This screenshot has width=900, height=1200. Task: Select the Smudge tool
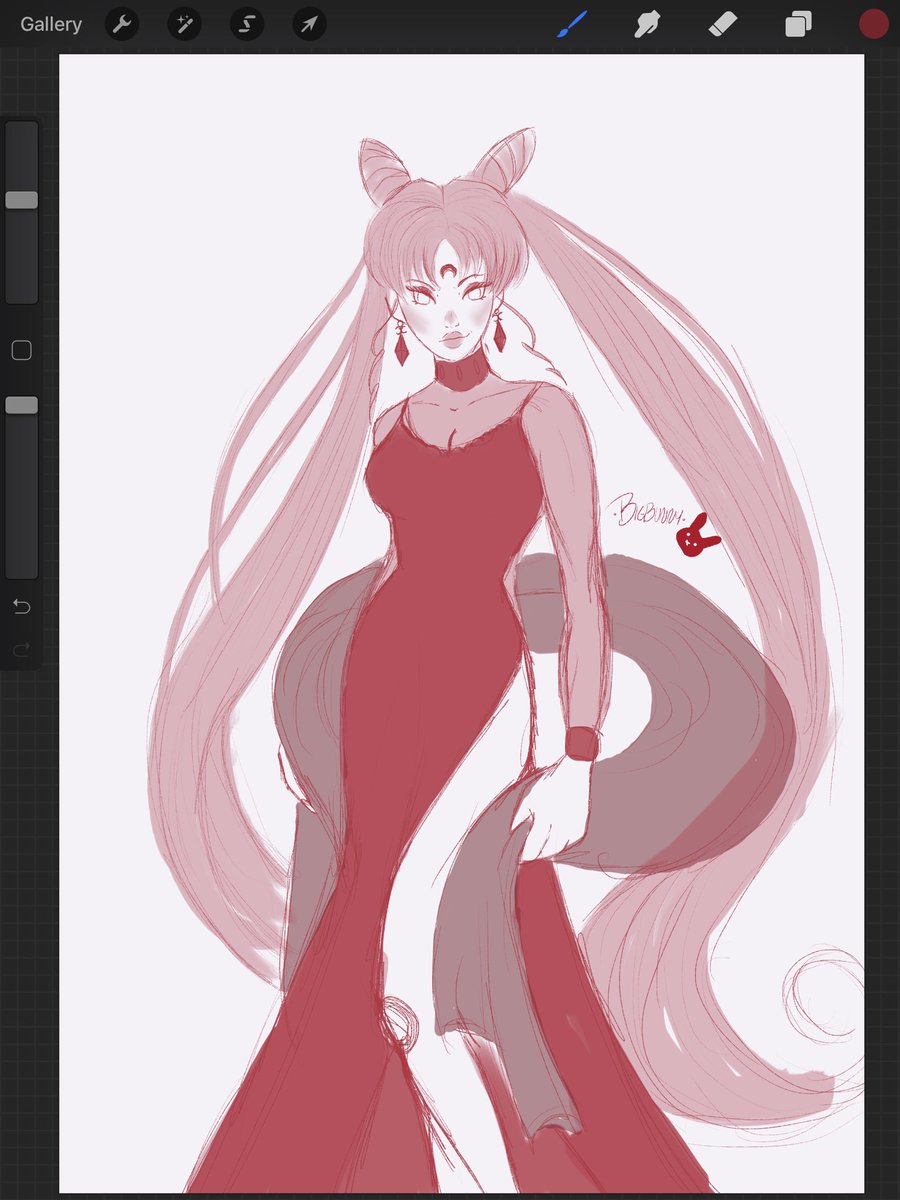[647, 24]
